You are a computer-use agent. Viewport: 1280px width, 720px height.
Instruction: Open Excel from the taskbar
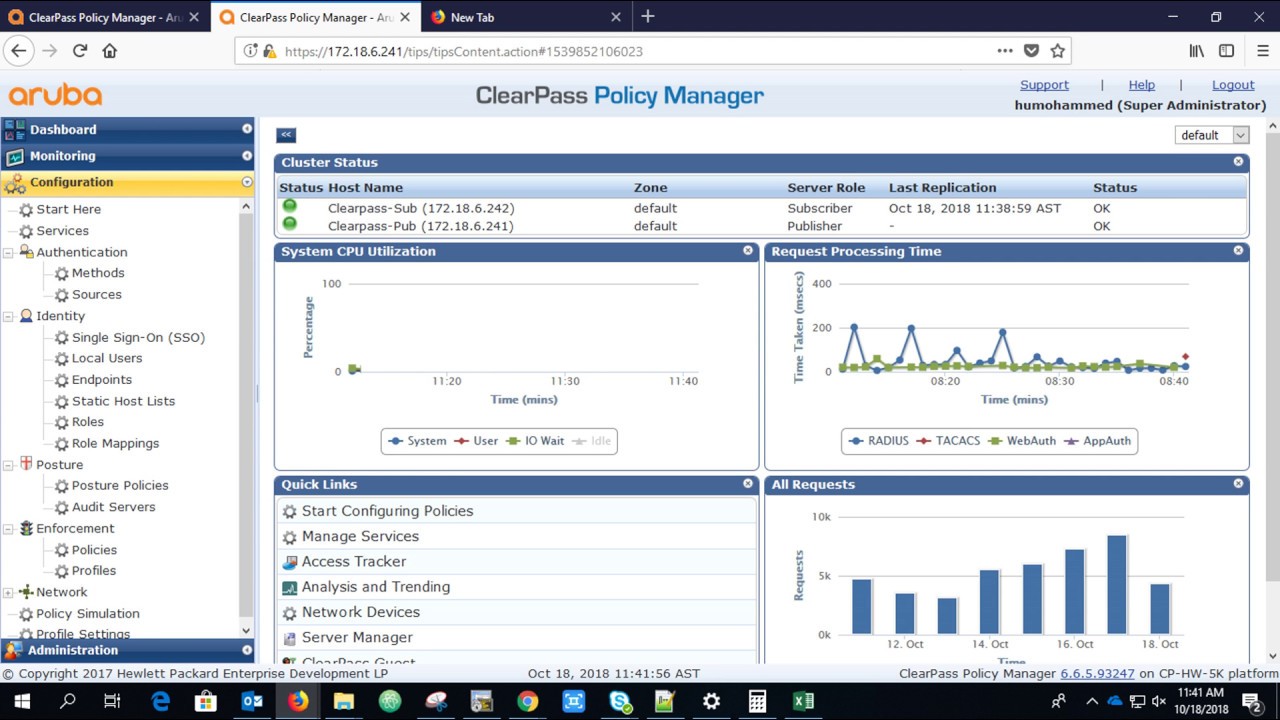802,701
